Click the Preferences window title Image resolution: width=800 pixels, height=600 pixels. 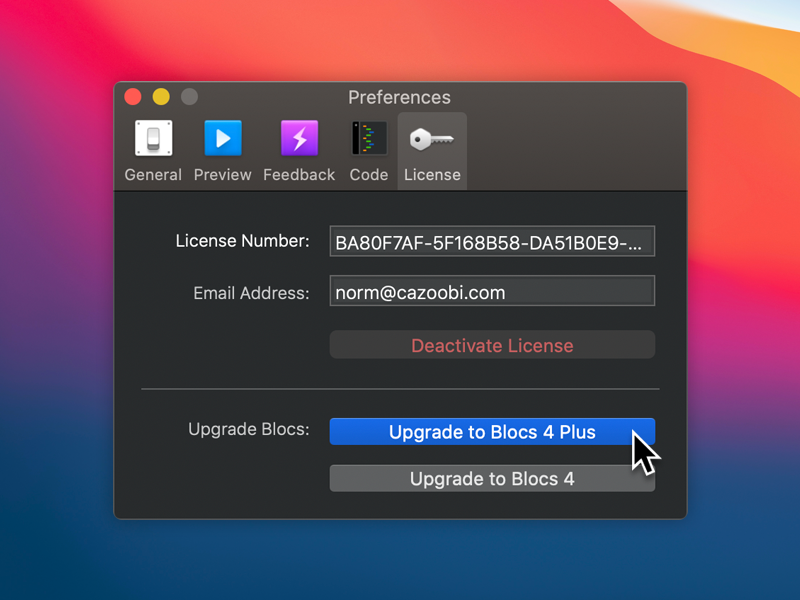(x=399, y=97)
